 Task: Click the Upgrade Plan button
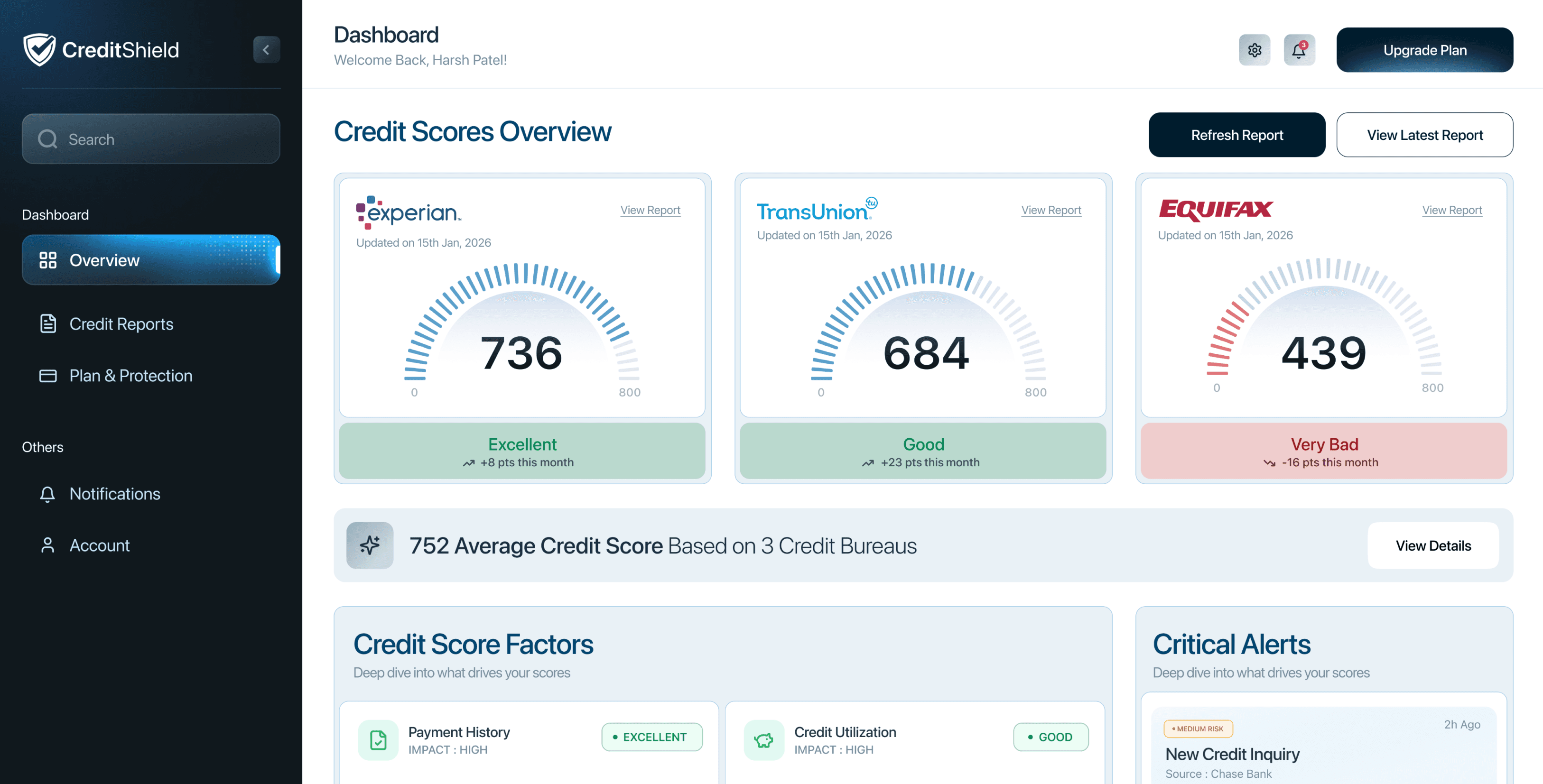[x=1424, y=50]
